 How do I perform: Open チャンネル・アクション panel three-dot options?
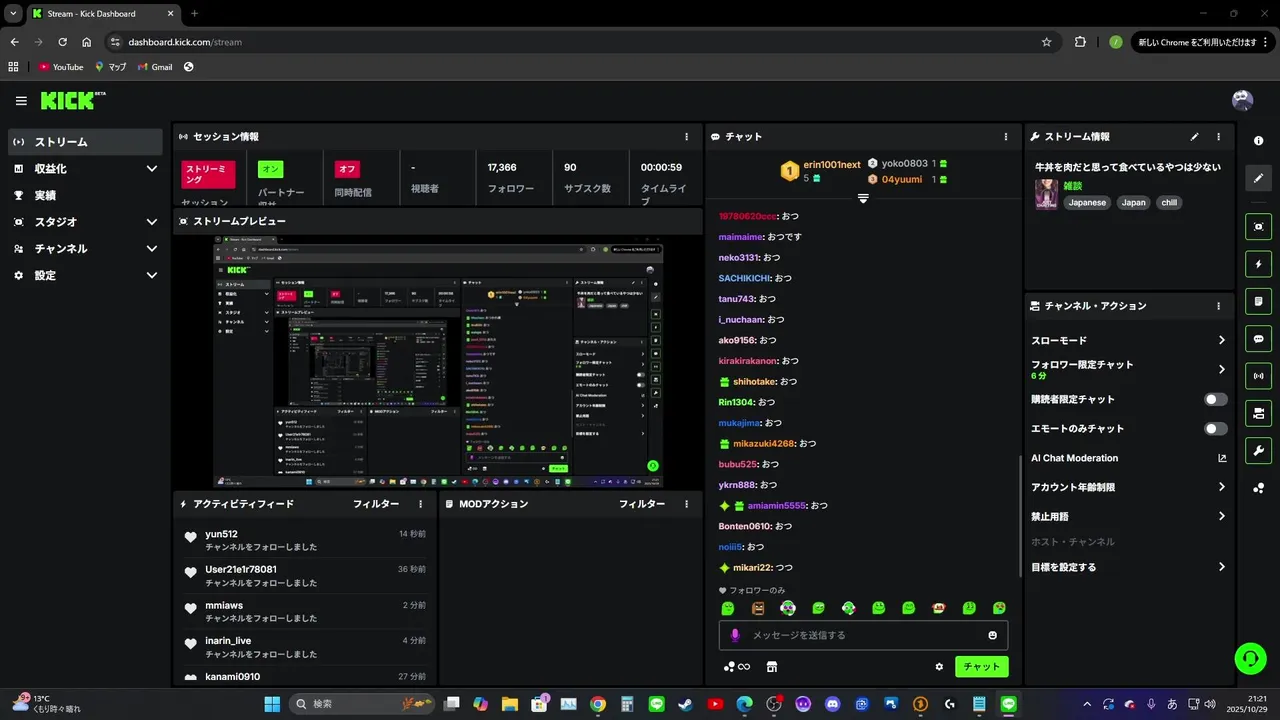click(x=1218, y=306)
